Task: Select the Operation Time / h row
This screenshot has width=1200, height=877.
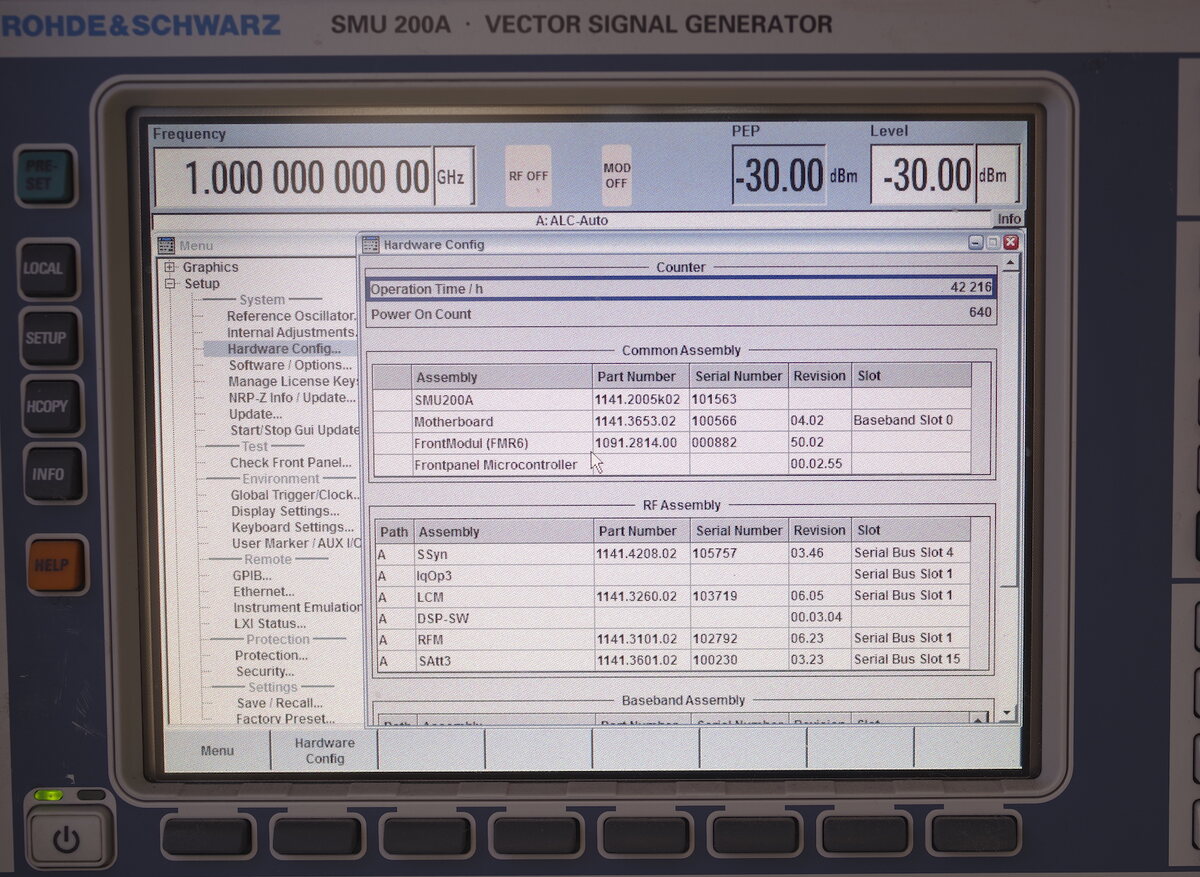Action: pyautogui.click(x=680, y=288)
